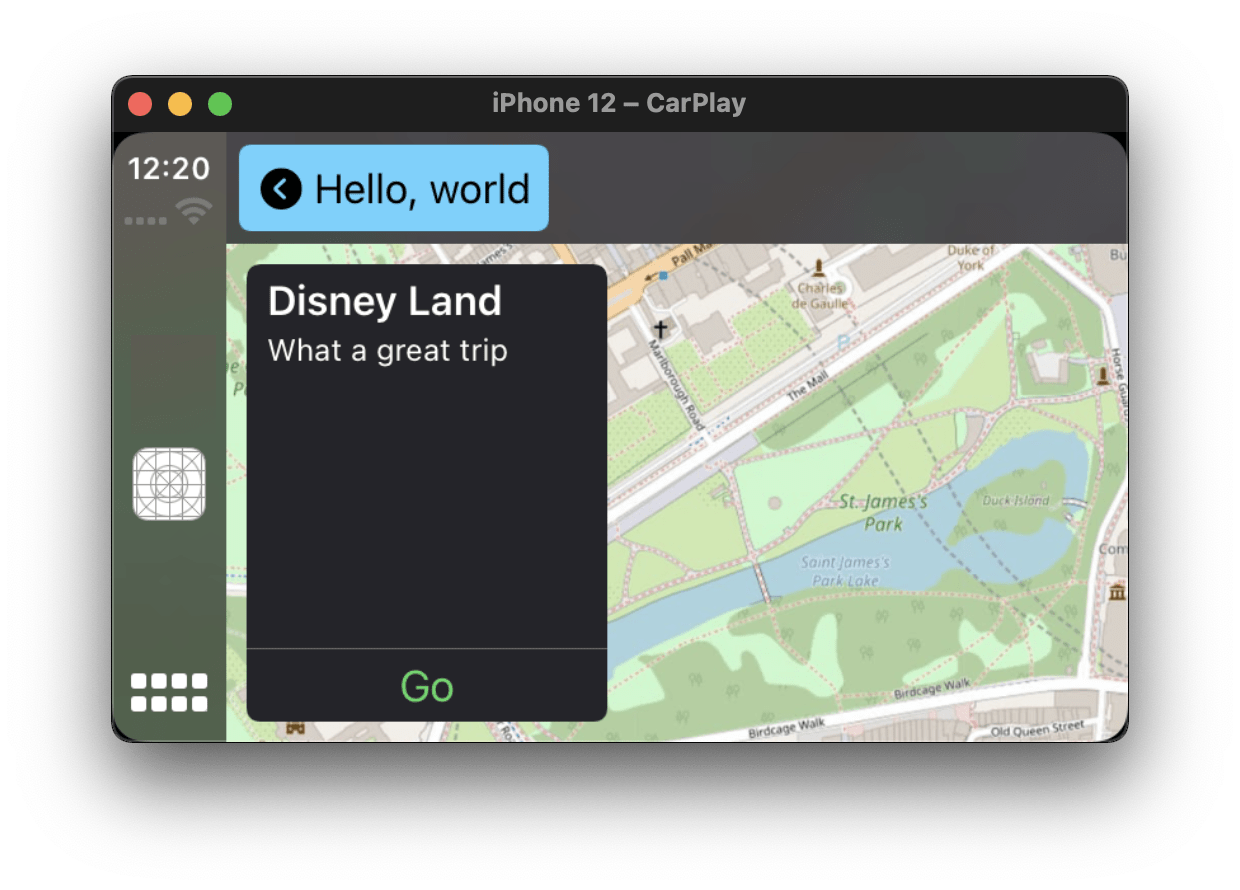The height and width of the screenshot is (890, 1240).
Task: Click the subtitle What a great trip
Action: click(386, 351)
